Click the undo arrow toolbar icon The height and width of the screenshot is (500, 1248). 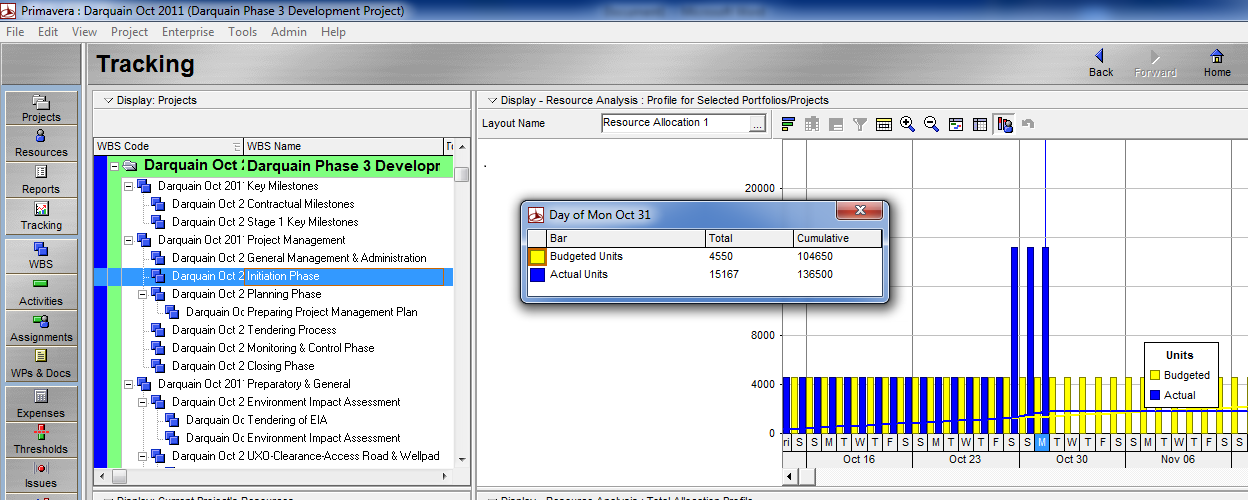tap(1027, 124)
